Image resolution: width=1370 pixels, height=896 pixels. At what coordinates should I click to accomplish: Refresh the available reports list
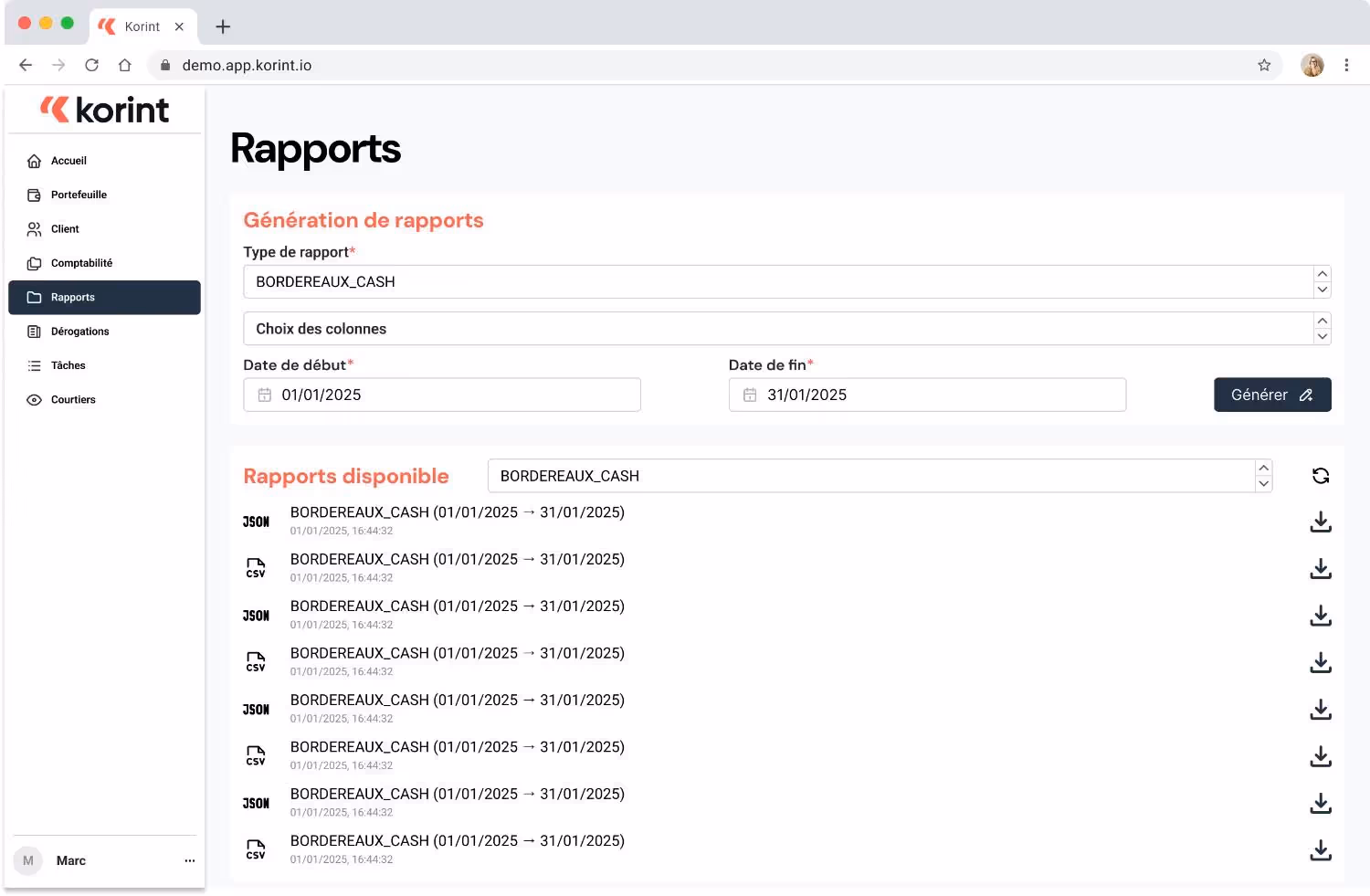click(x=1320, y=476)
